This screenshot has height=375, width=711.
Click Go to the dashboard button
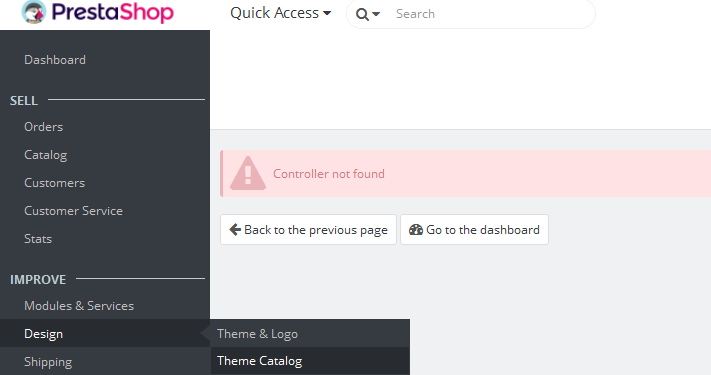[474, 229]
